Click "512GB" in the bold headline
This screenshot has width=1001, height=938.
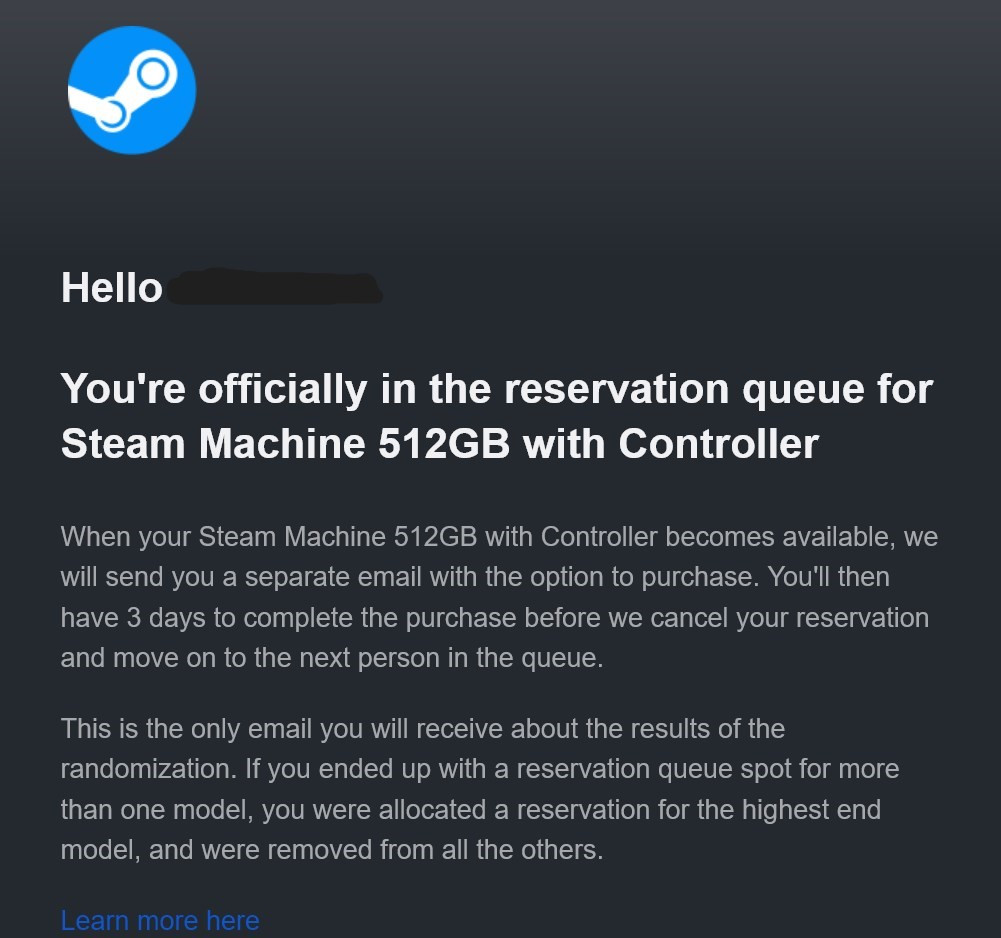444,443
